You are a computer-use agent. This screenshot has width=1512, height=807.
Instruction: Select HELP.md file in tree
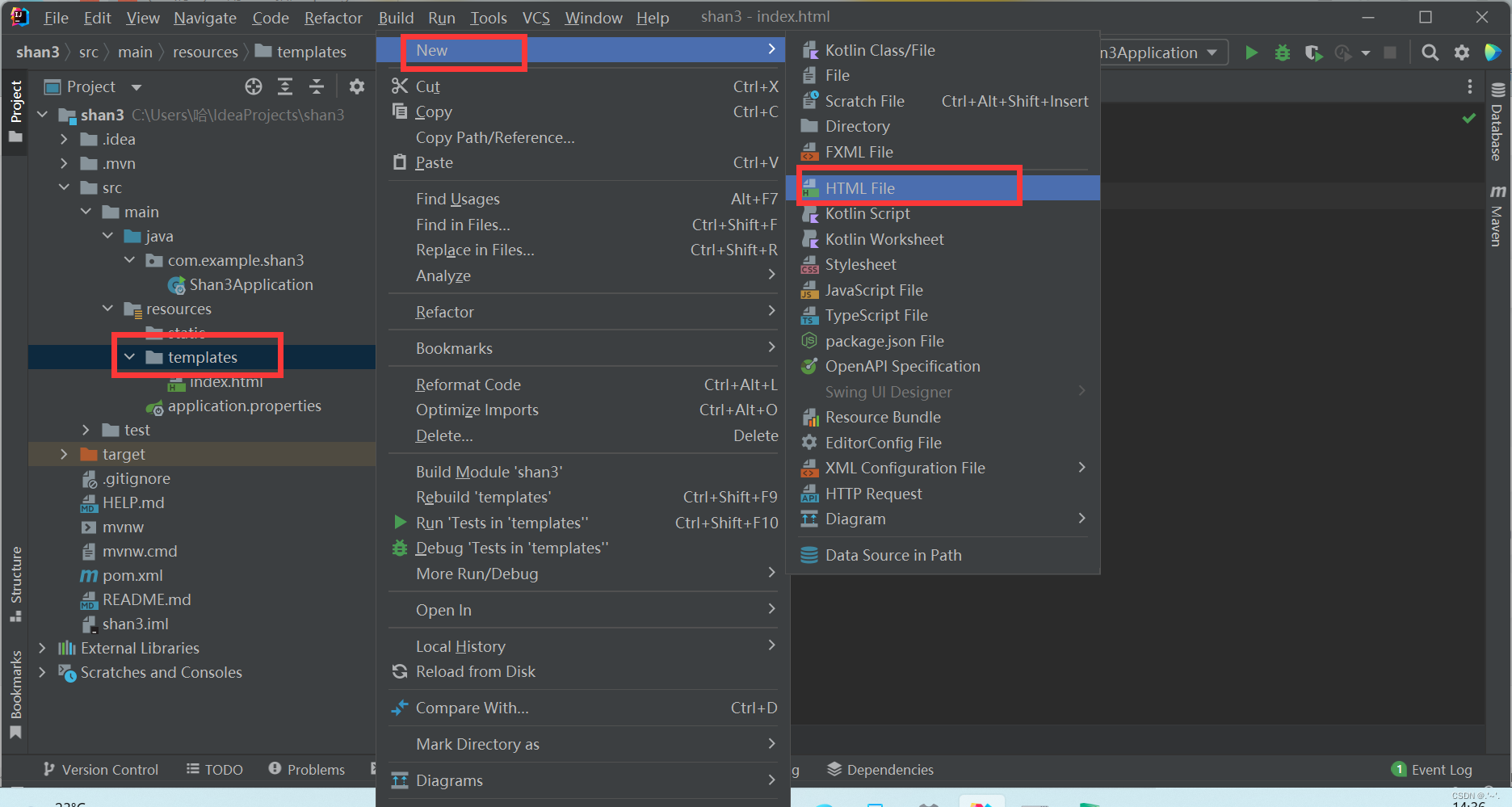tap(133, 502)
